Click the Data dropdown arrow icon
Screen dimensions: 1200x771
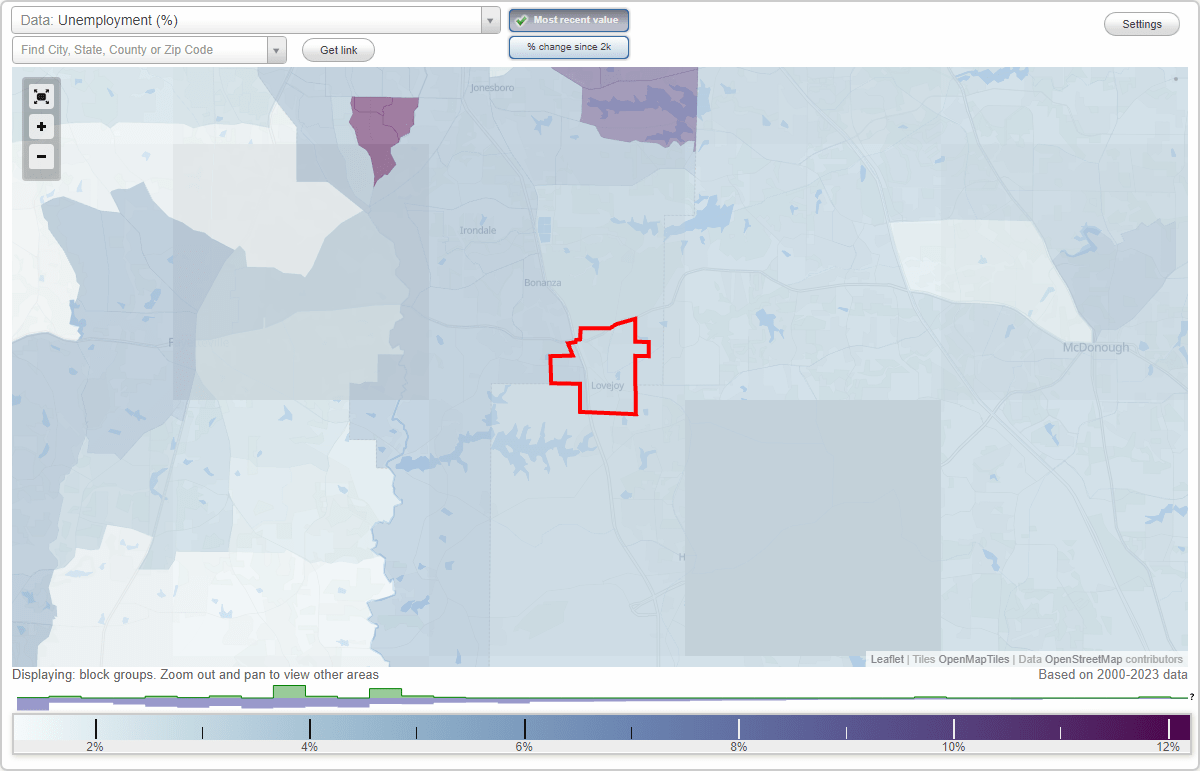point(489,19)
